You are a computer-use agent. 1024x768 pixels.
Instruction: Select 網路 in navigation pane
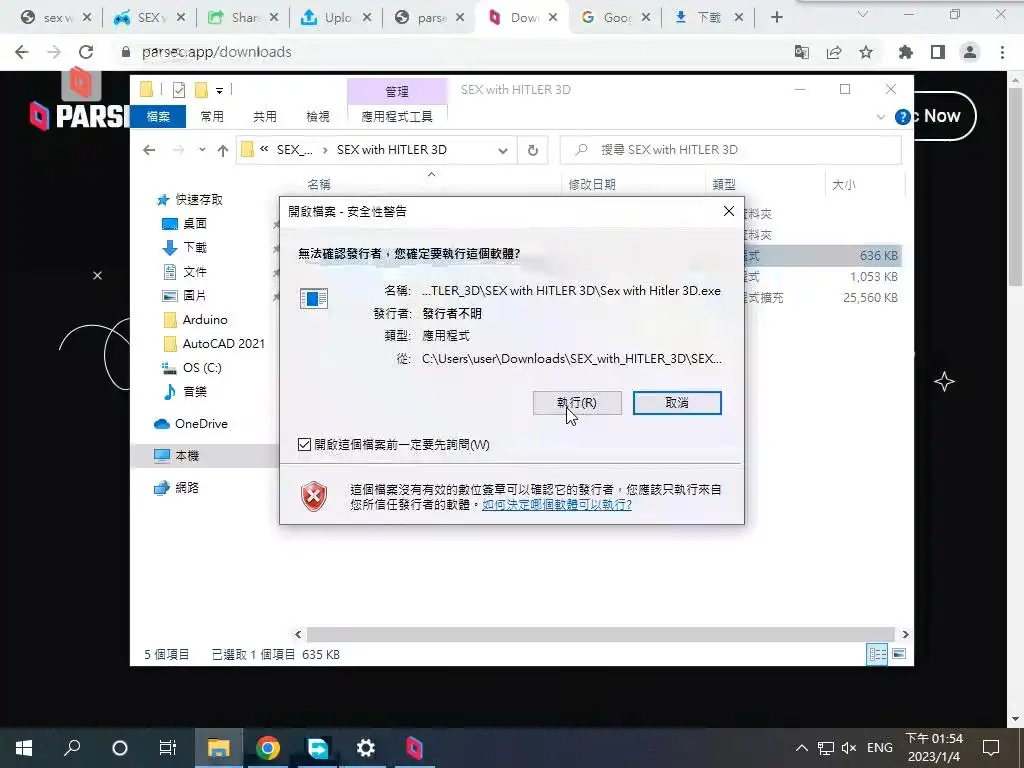pos(187,488)
